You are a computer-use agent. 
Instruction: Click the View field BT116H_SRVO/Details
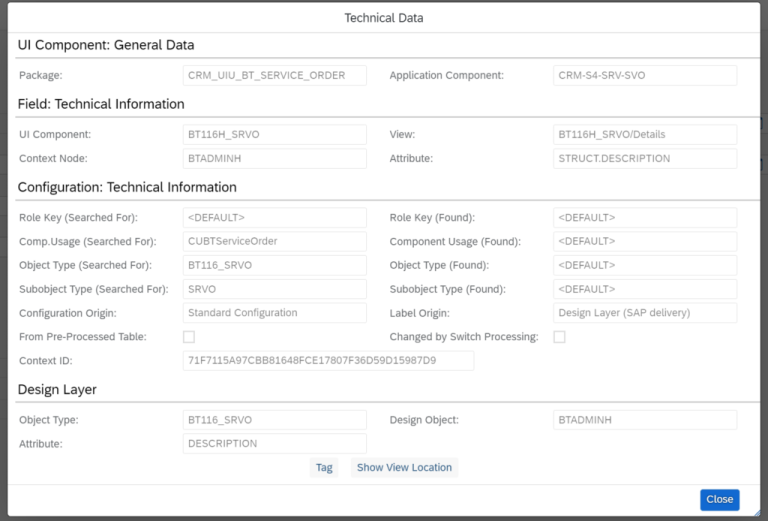(644, 135)
